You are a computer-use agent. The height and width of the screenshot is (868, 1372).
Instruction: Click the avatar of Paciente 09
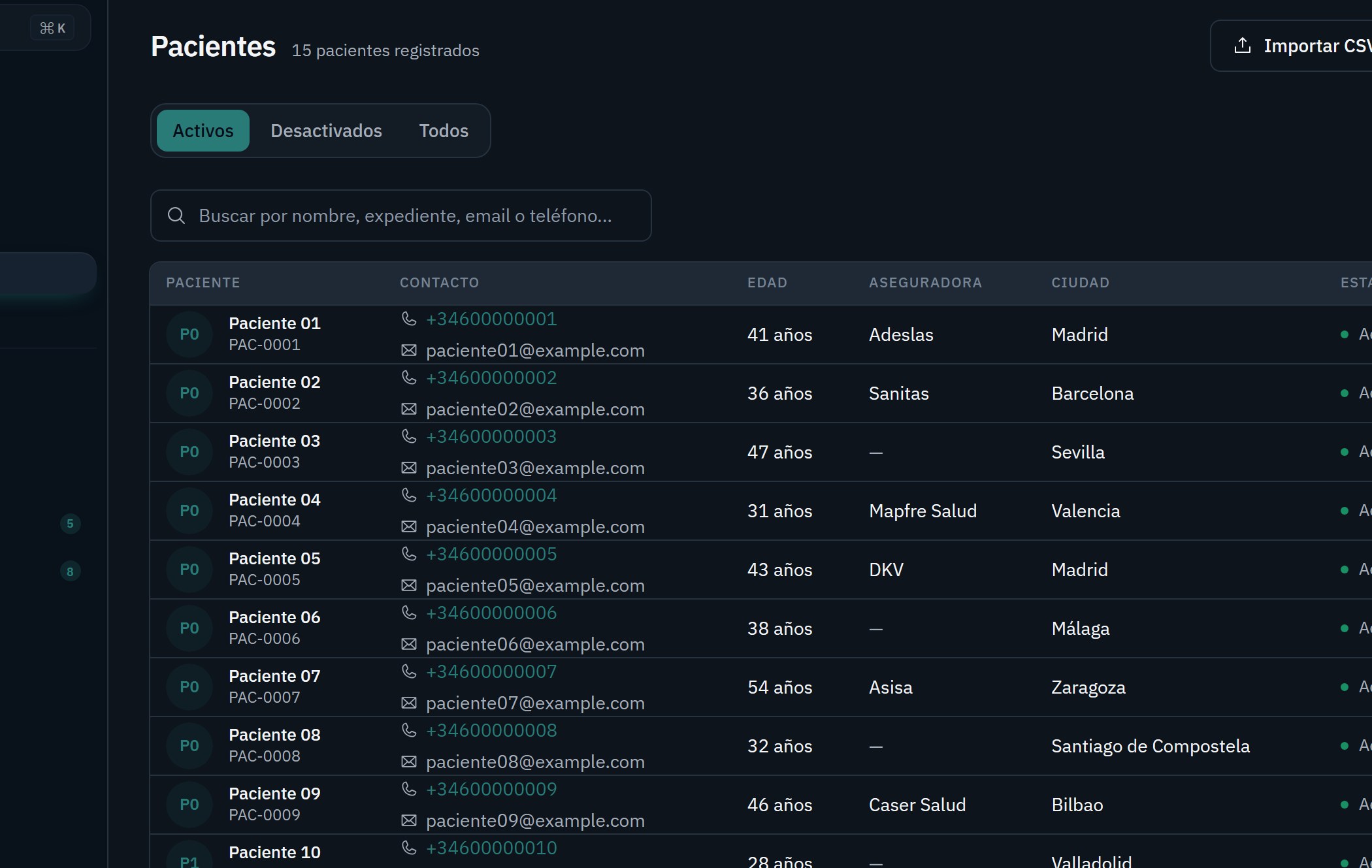click(x=189, y=805)
